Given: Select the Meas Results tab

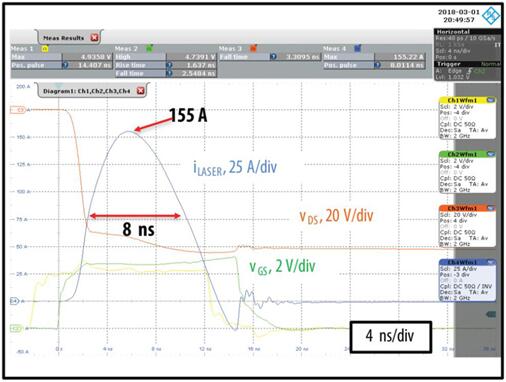Looking at the screenshot, I should (63, 38).
